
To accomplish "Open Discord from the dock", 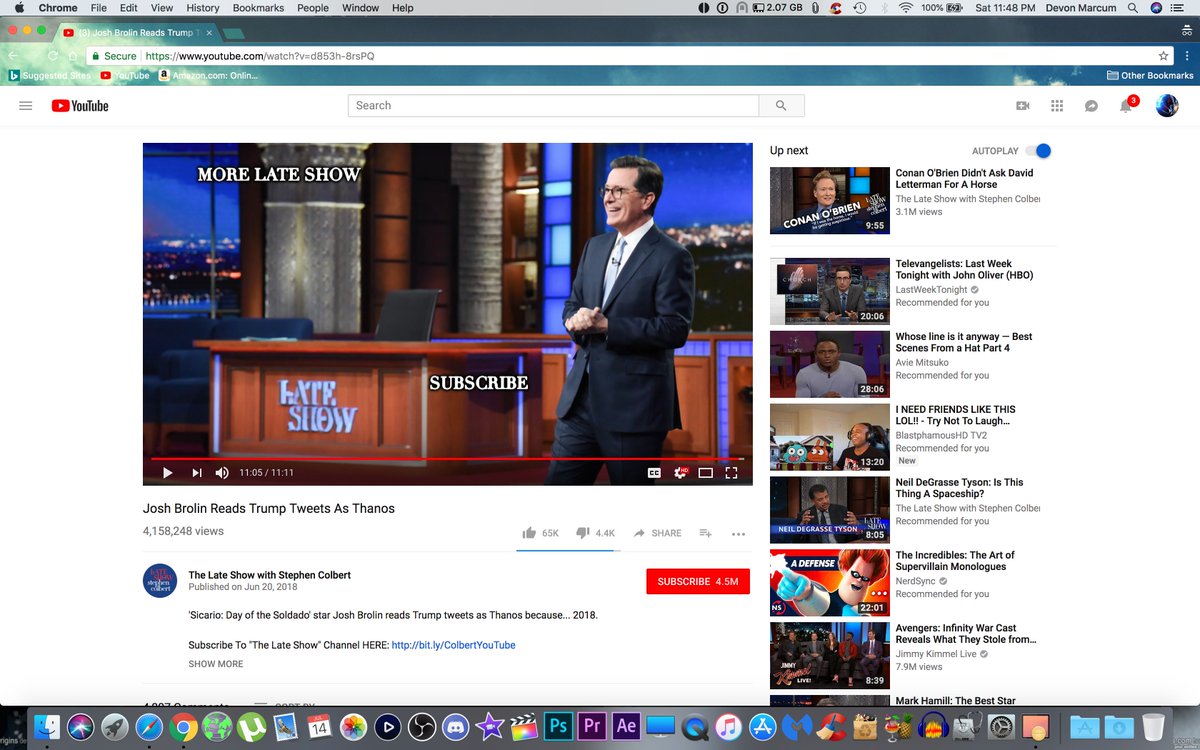I will coord(455,726).
